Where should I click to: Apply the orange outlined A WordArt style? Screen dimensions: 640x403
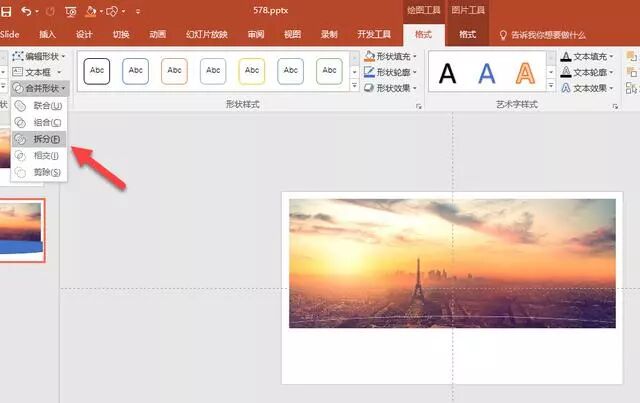click(525, 74)
